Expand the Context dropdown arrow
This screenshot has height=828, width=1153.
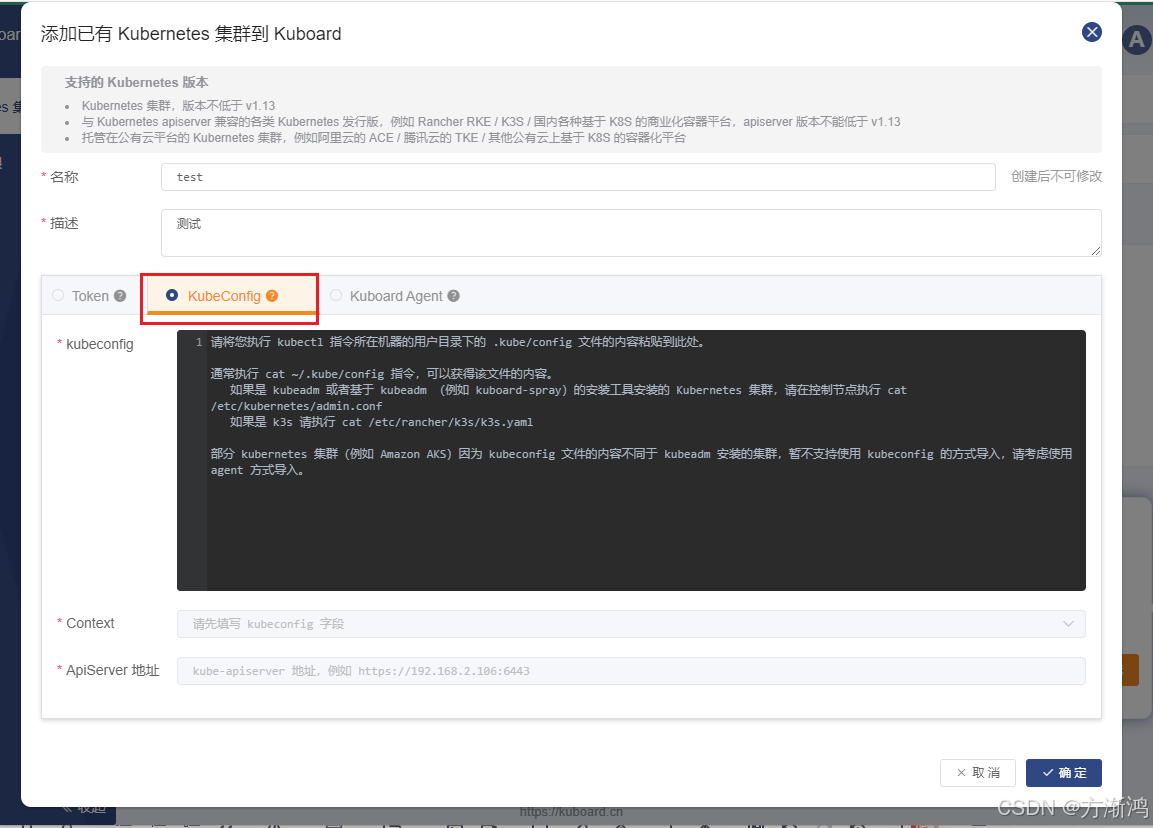(x=1068, y=624)
